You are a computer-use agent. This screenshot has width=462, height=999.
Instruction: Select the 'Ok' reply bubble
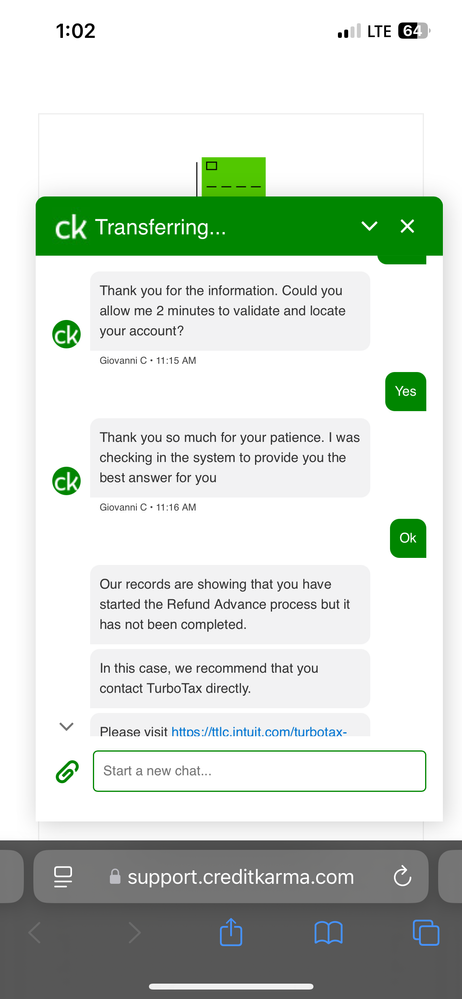(x=408, y=538)
